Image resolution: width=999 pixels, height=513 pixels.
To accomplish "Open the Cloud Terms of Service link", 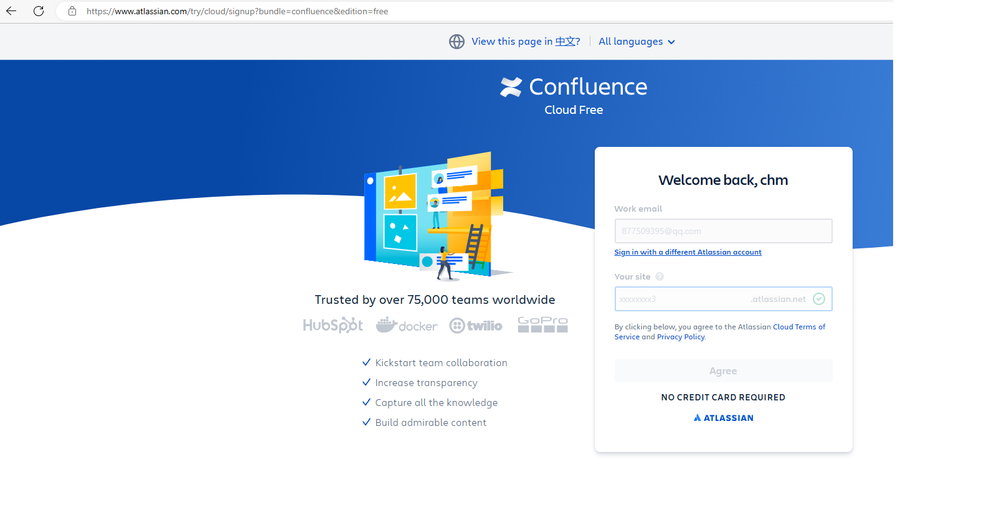I will [719, 331].
